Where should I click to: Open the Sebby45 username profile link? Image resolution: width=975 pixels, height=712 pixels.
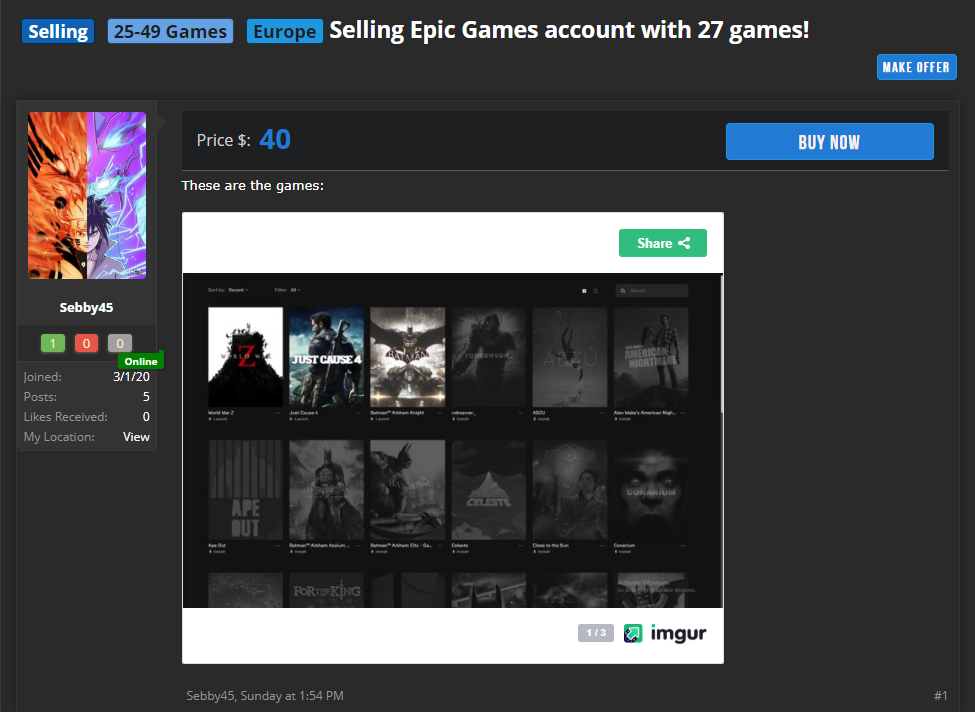(86, 307)
